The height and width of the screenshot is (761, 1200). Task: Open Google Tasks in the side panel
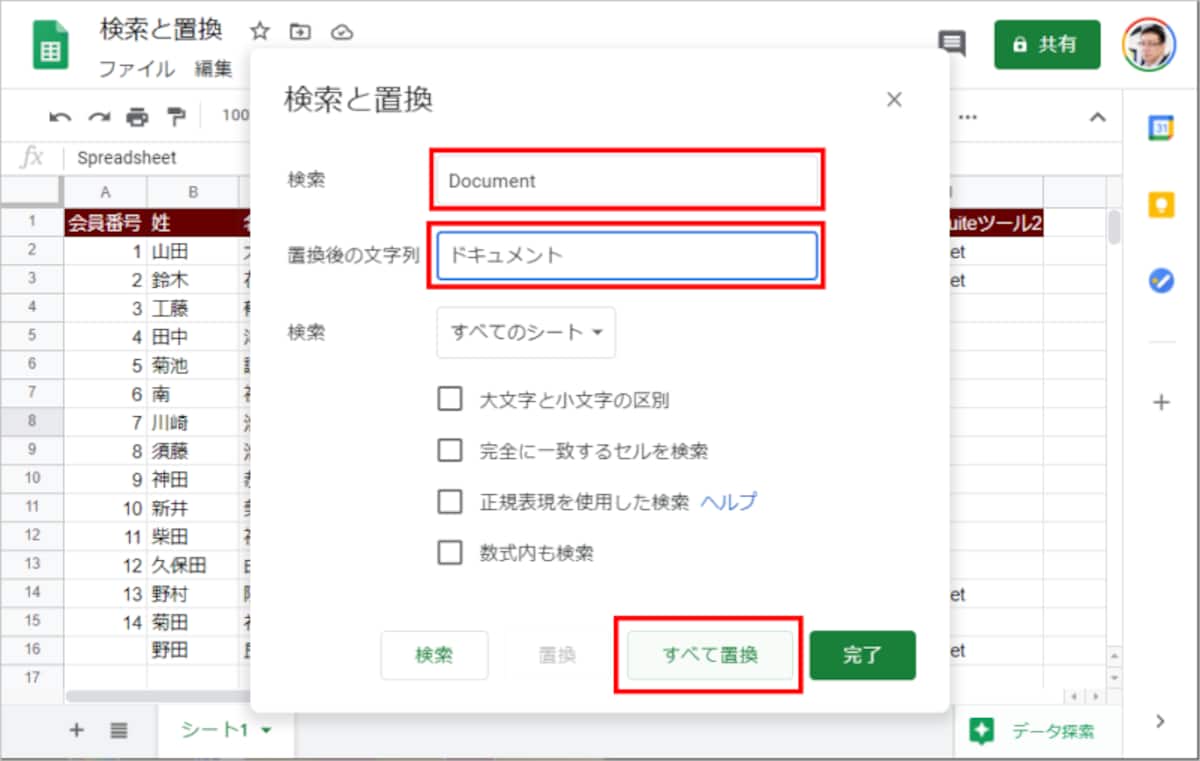(1160, 281)
